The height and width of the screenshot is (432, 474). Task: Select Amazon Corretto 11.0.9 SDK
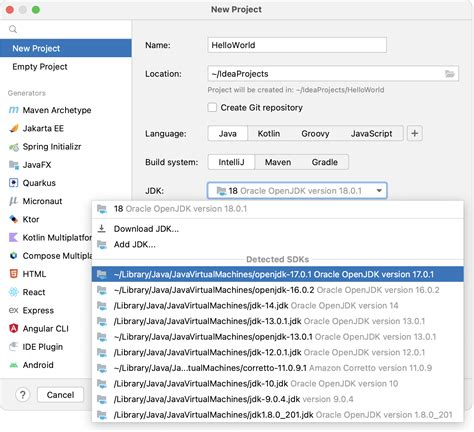[x=278, y=368]
